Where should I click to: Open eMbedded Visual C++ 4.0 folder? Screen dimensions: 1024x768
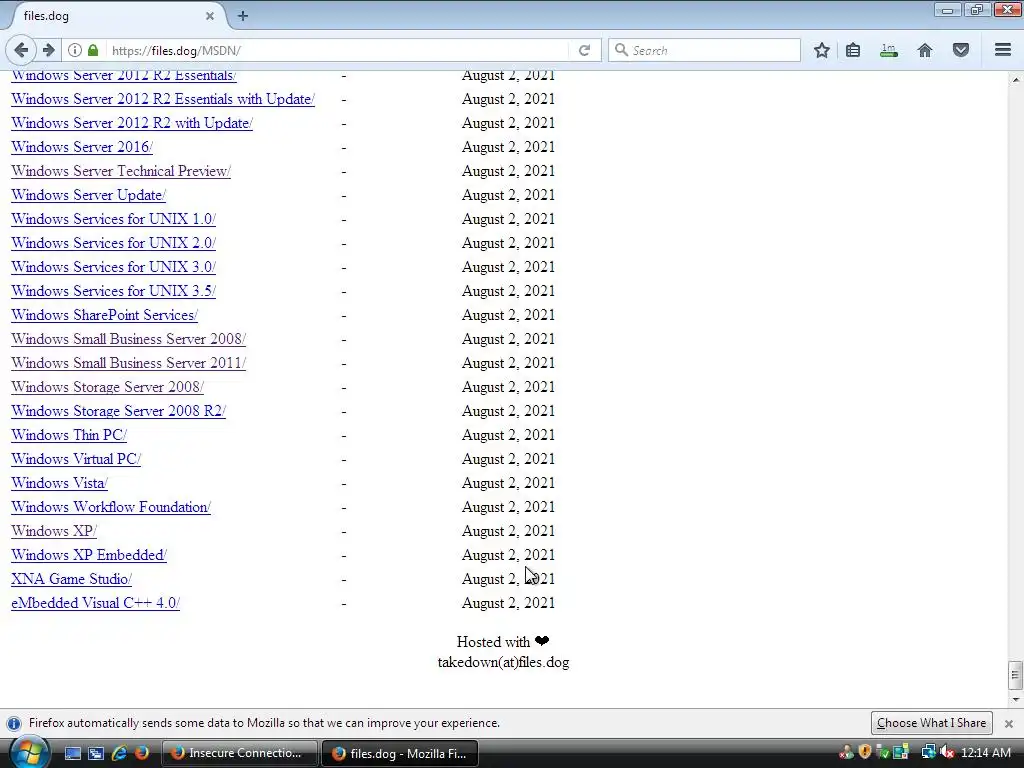[95, 603]
